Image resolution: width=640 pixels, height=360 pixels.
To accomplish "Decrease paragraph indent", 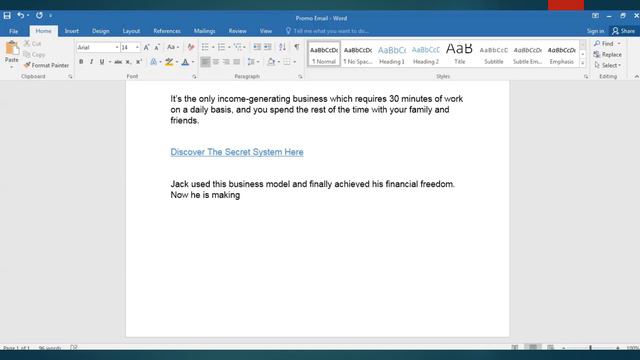I will (257, 47).
